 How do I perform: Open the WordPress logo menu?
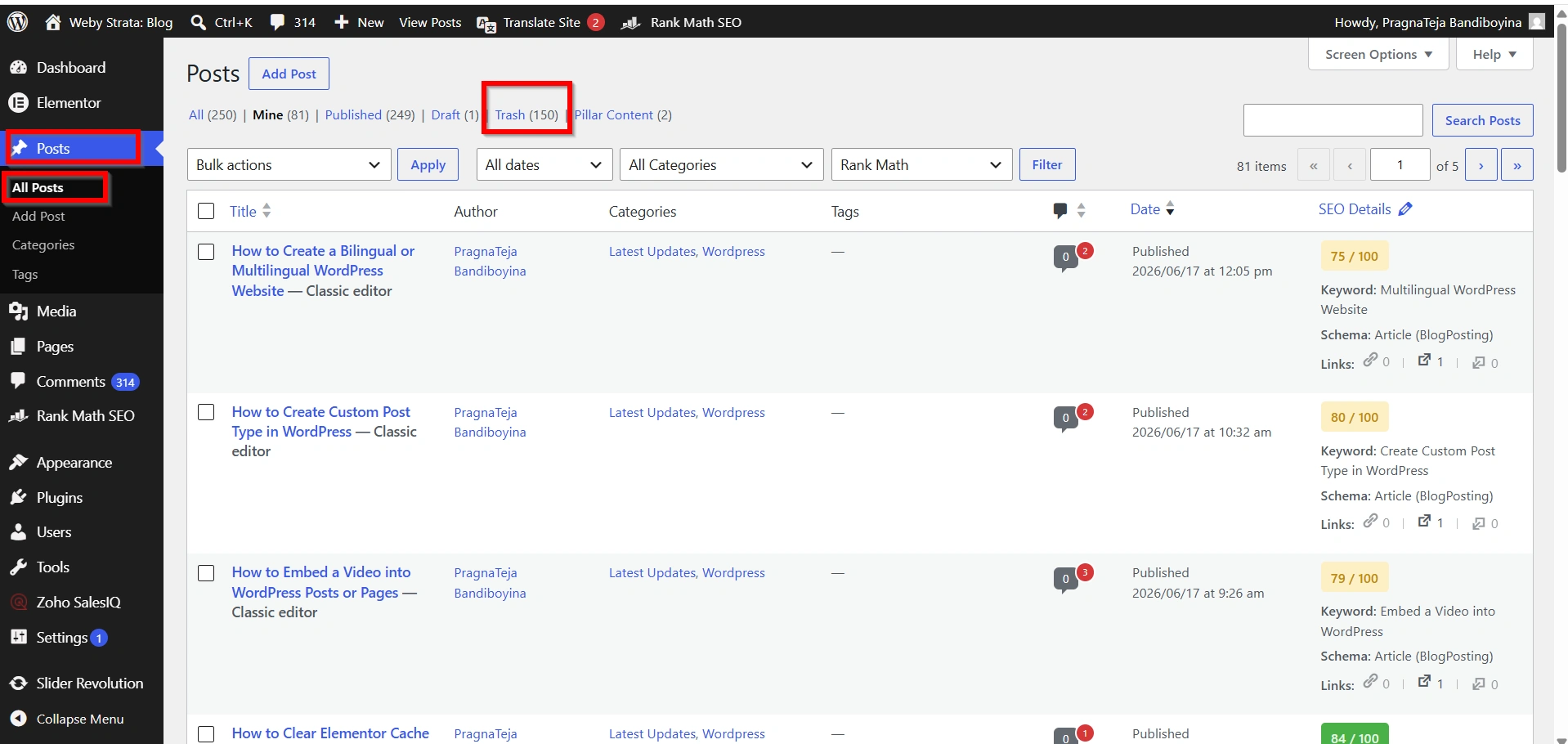pyautogui.click(x=17, y=22)
